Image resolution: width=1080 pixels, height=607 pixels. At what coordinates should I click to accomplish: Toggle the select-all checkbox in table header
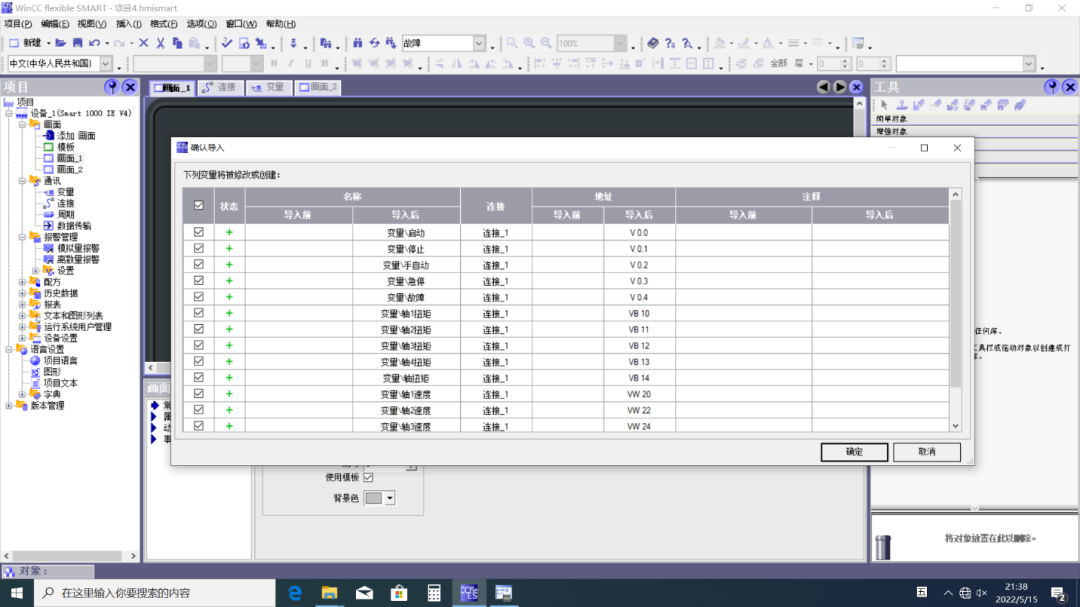click(198, 205)
